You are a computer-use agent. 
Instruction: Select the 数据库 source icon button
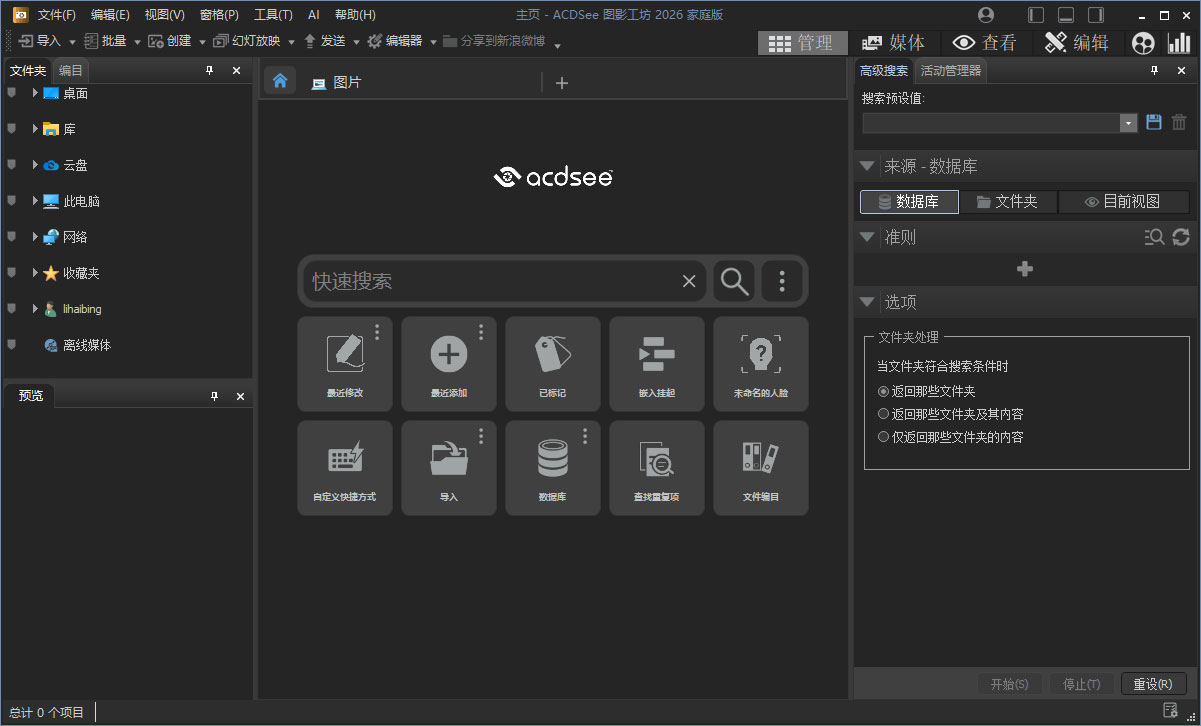[908, 201]
